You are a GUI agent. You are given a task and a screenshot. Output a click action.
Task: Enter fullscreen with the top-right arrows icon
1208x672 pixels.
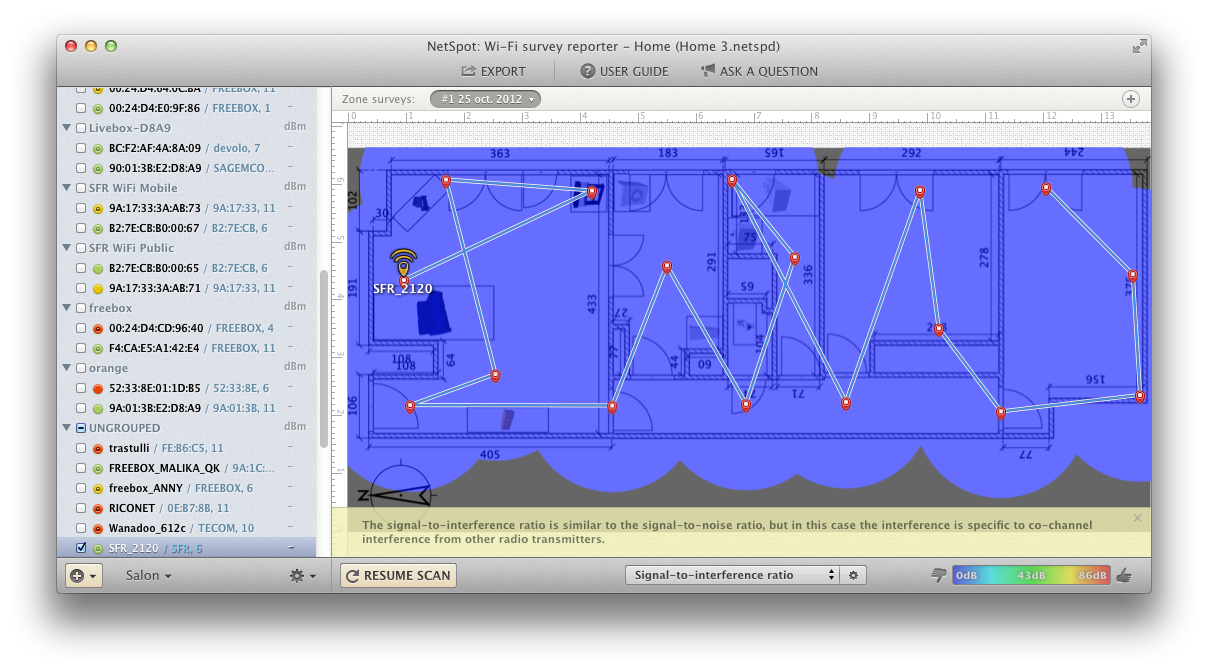[1139, 46]
